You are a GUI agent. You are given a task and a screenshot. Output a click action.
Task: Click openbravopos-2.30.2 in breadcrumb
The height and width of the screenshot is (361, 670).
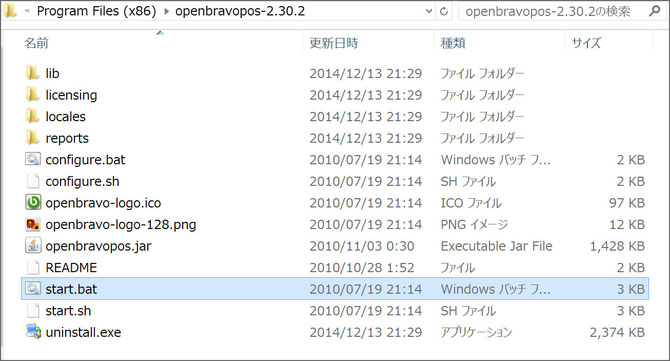click(x=240, y=11)
